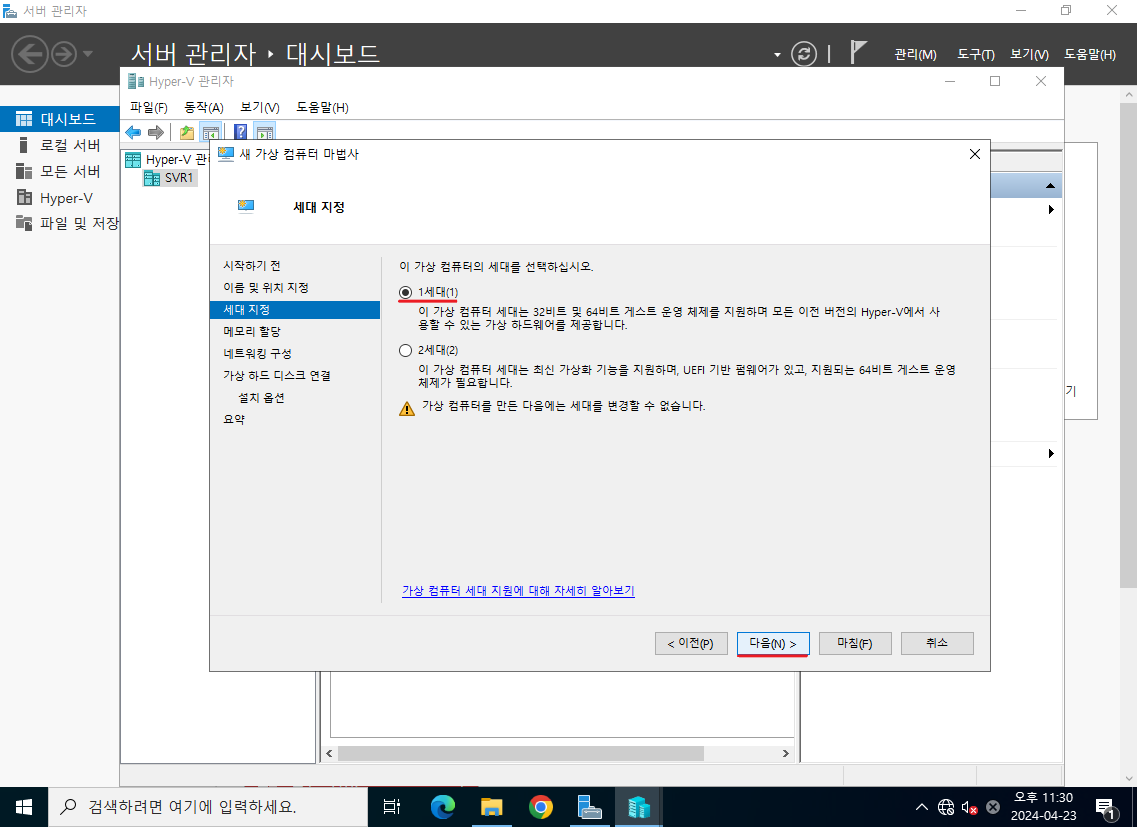Click the muted volume tray icon
Viewport: 1137px width, 827px height.
pos(969,807)
